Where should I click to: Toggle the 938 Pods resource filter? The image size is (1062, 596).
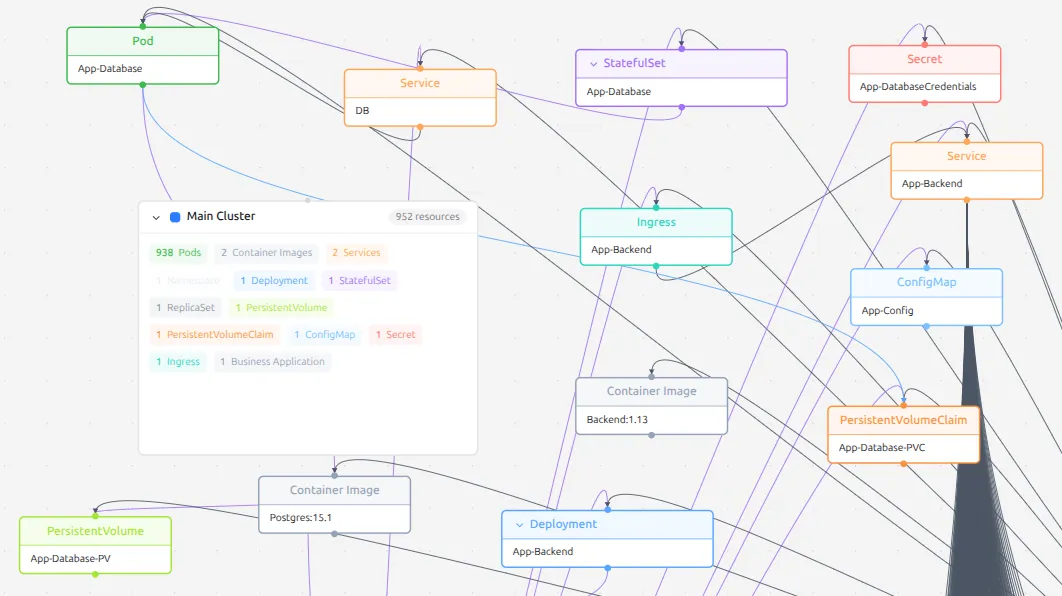177,253
